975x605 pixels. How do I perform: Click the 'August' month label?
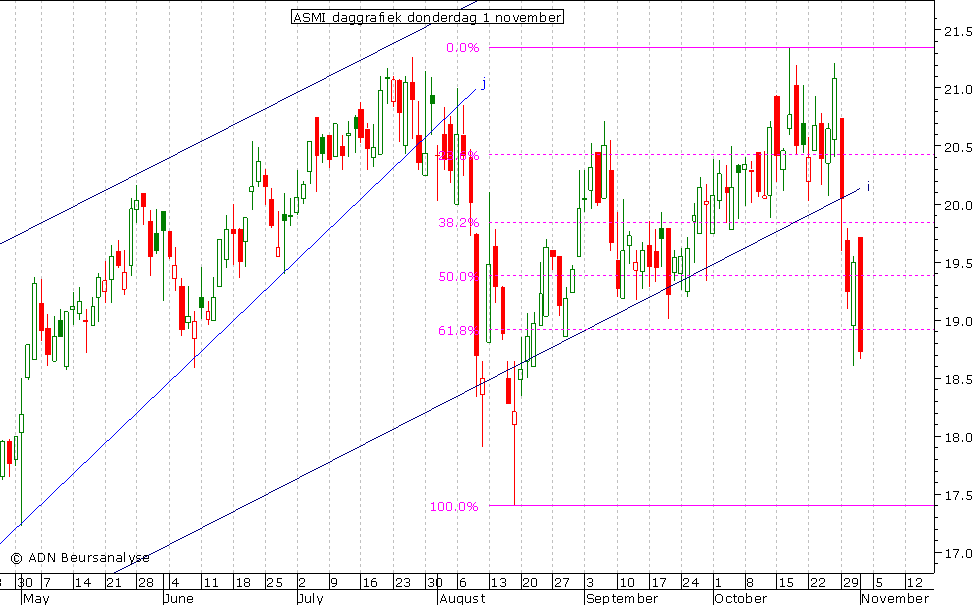[462, 598]
